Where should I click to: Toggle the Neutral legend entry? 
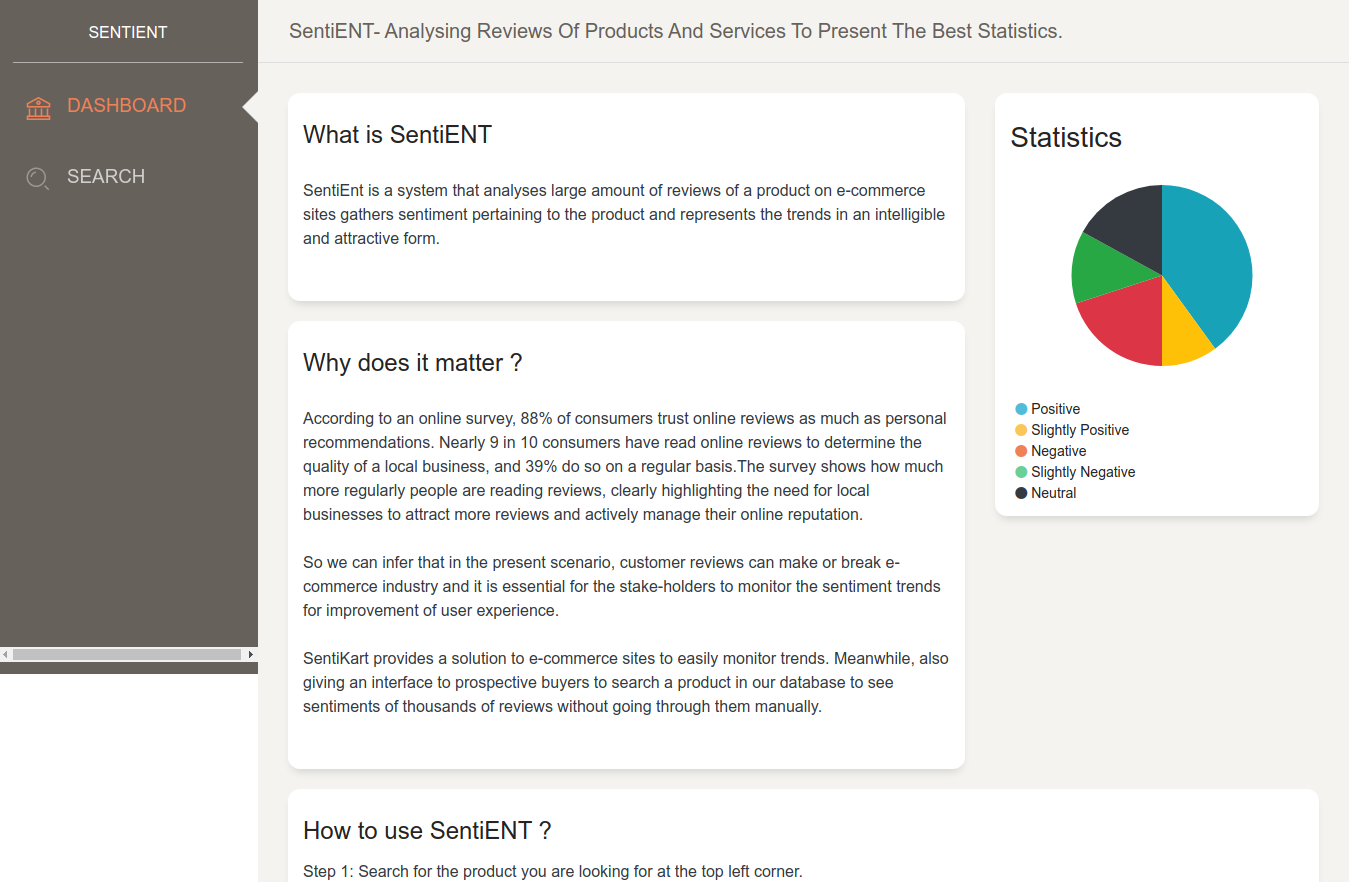point(1046,493)
